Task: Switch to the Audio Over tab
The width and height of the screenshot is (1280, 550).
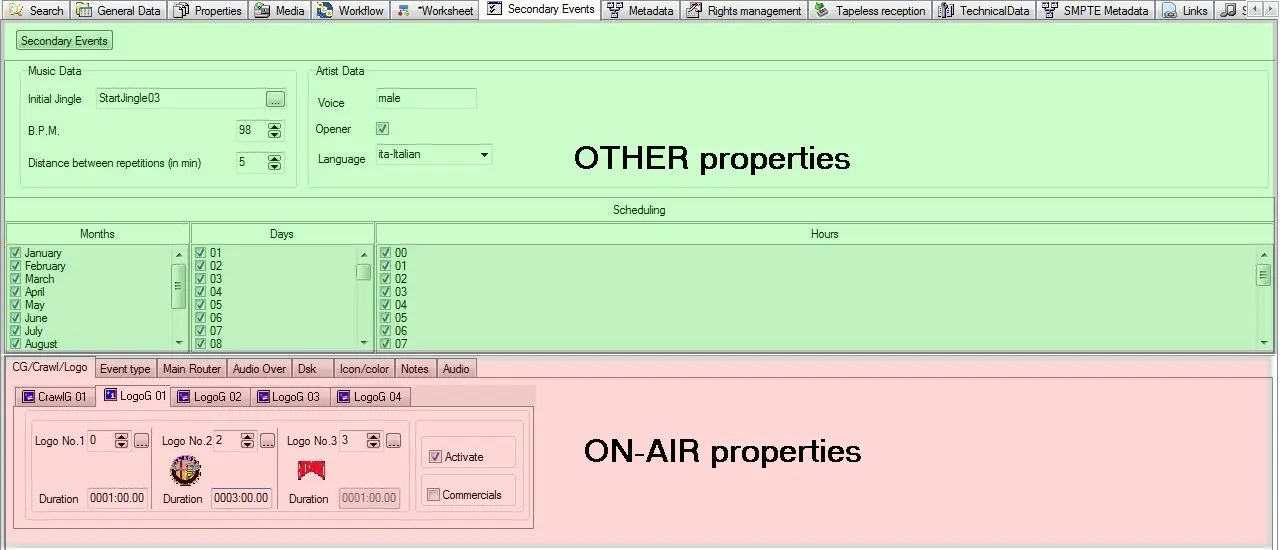Action: tap(259, 369)
